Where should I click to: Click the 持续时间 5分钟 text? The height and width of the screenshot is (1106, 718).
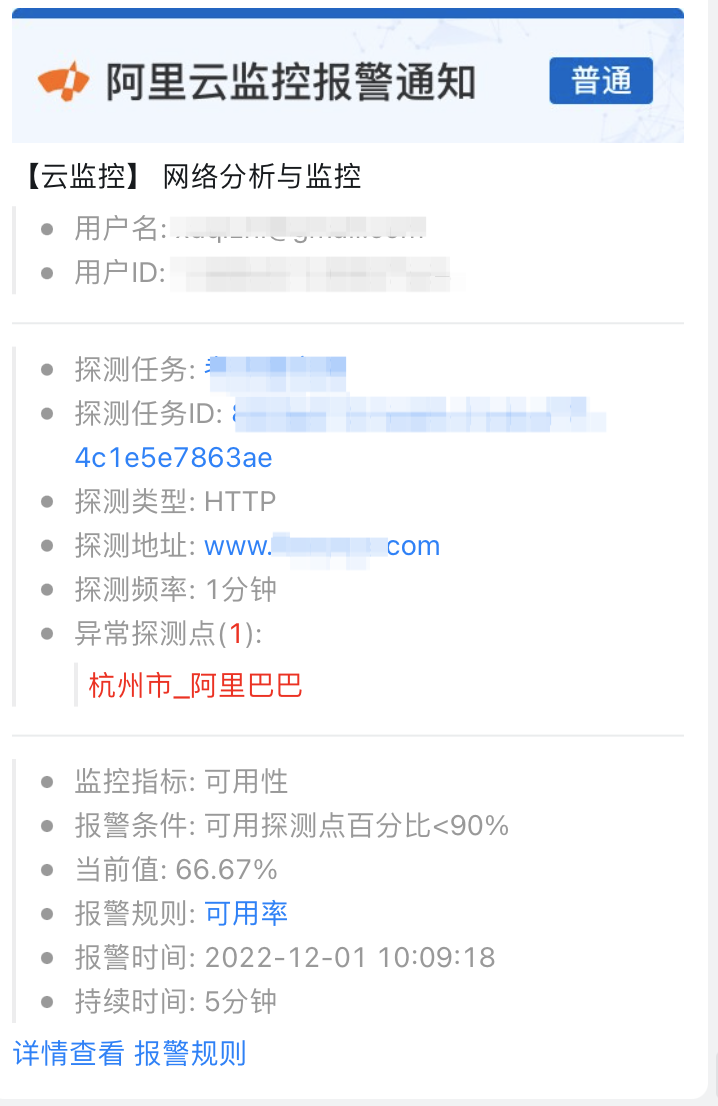click(x=176, y=1002)
